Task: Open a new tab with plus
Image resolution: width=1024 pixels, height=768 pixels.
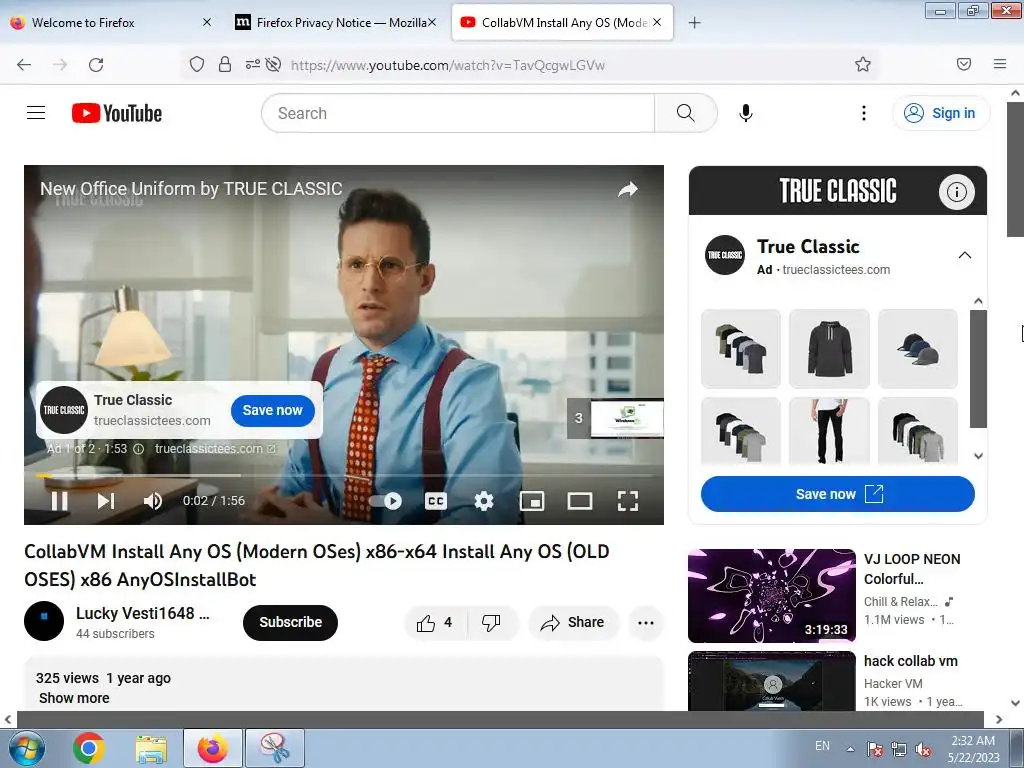Action: pos(695,23)
